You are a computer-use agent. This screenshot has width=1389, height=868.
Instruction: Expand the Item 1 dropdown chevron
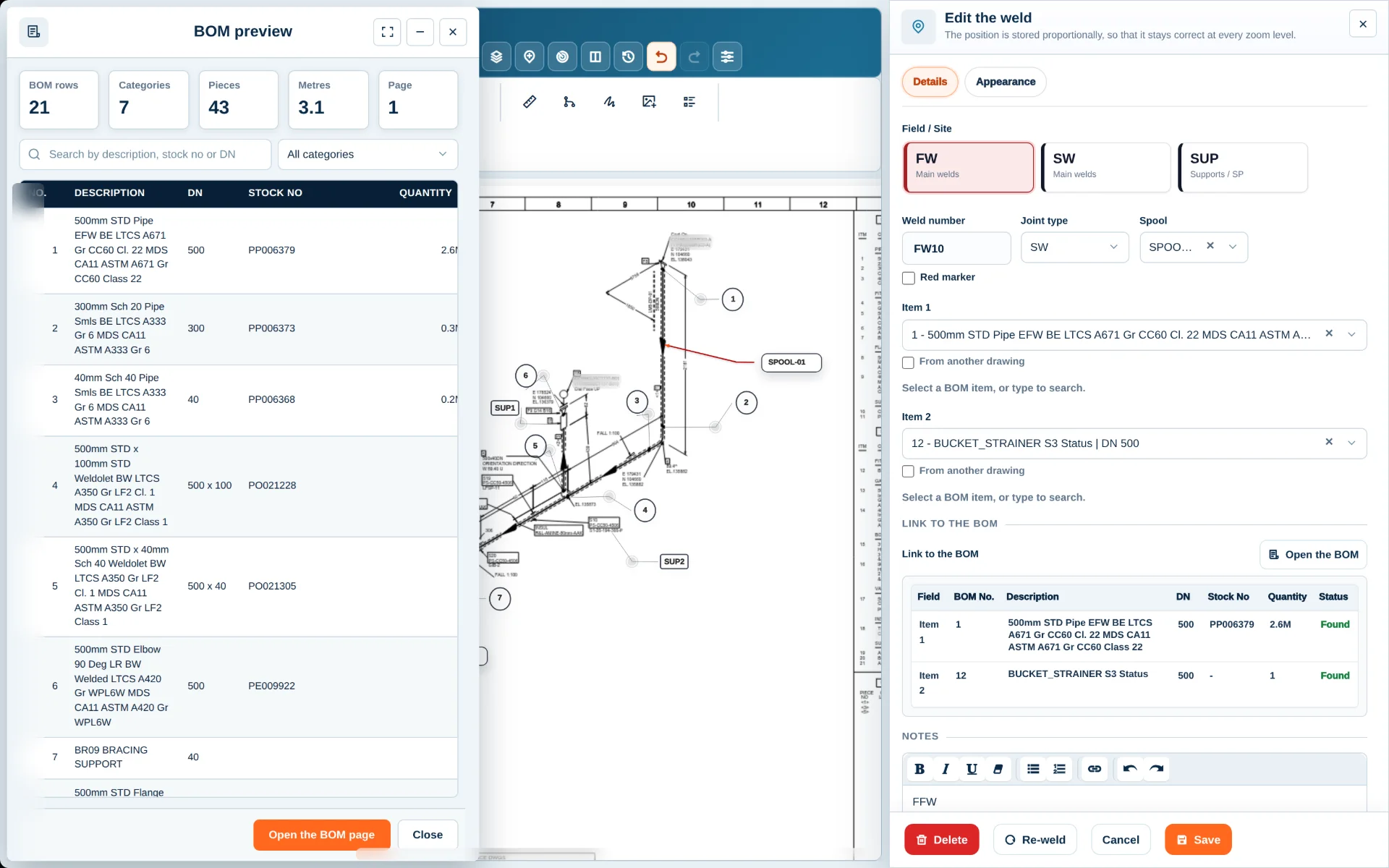tap(1351, 335)
